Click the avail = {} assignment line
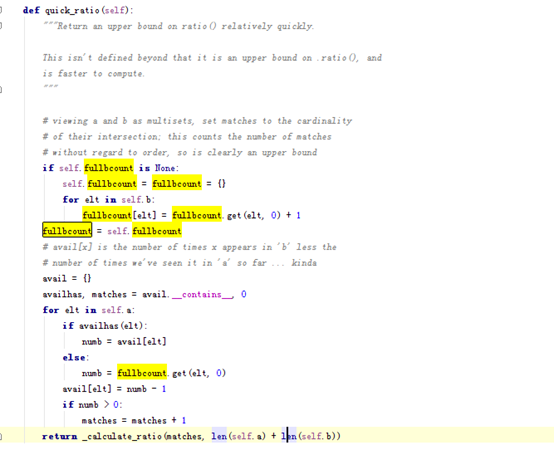This screenshot has width=554, height=460. [x=66, y=278]
